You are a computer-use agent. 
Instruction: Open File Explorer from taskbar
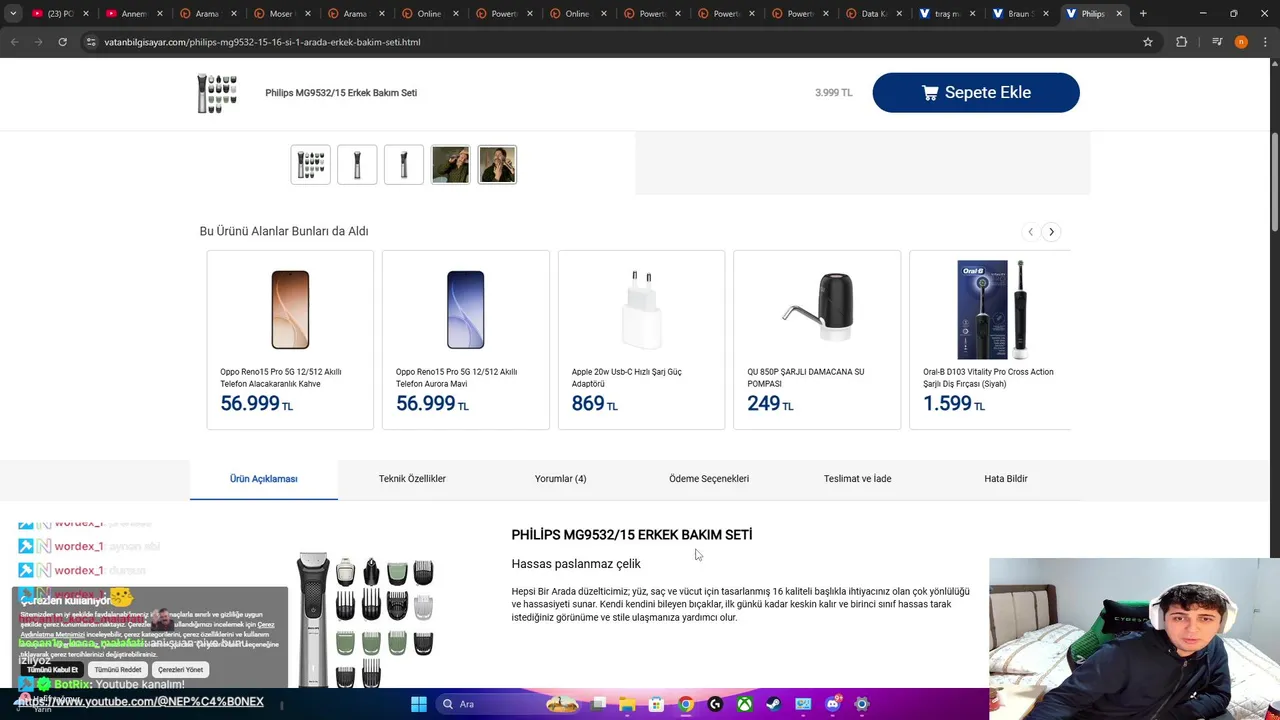tap(627, 704)
